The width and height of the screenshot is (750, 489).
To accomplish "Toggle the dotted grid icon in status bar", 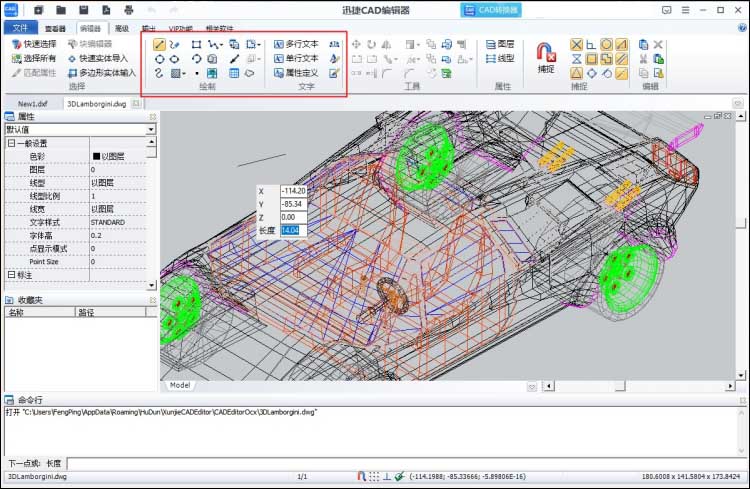I will pos(374,476).
